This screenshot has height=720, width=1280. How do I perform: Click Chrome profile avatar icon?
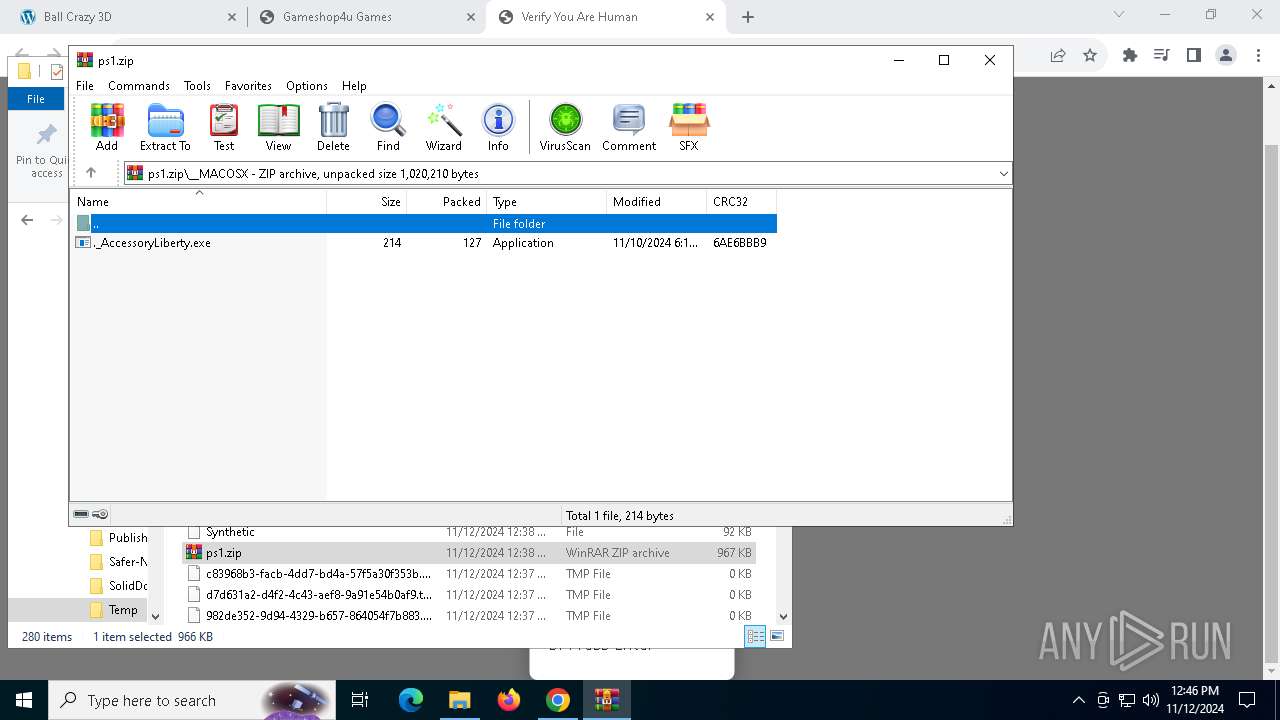(1226, 56)
